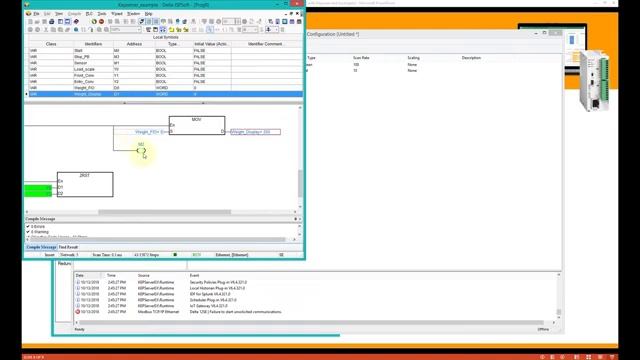The width and height of the screenshot is (640, 360).
Task: Click the Source header in the event log
Action: tap(144, 276)
